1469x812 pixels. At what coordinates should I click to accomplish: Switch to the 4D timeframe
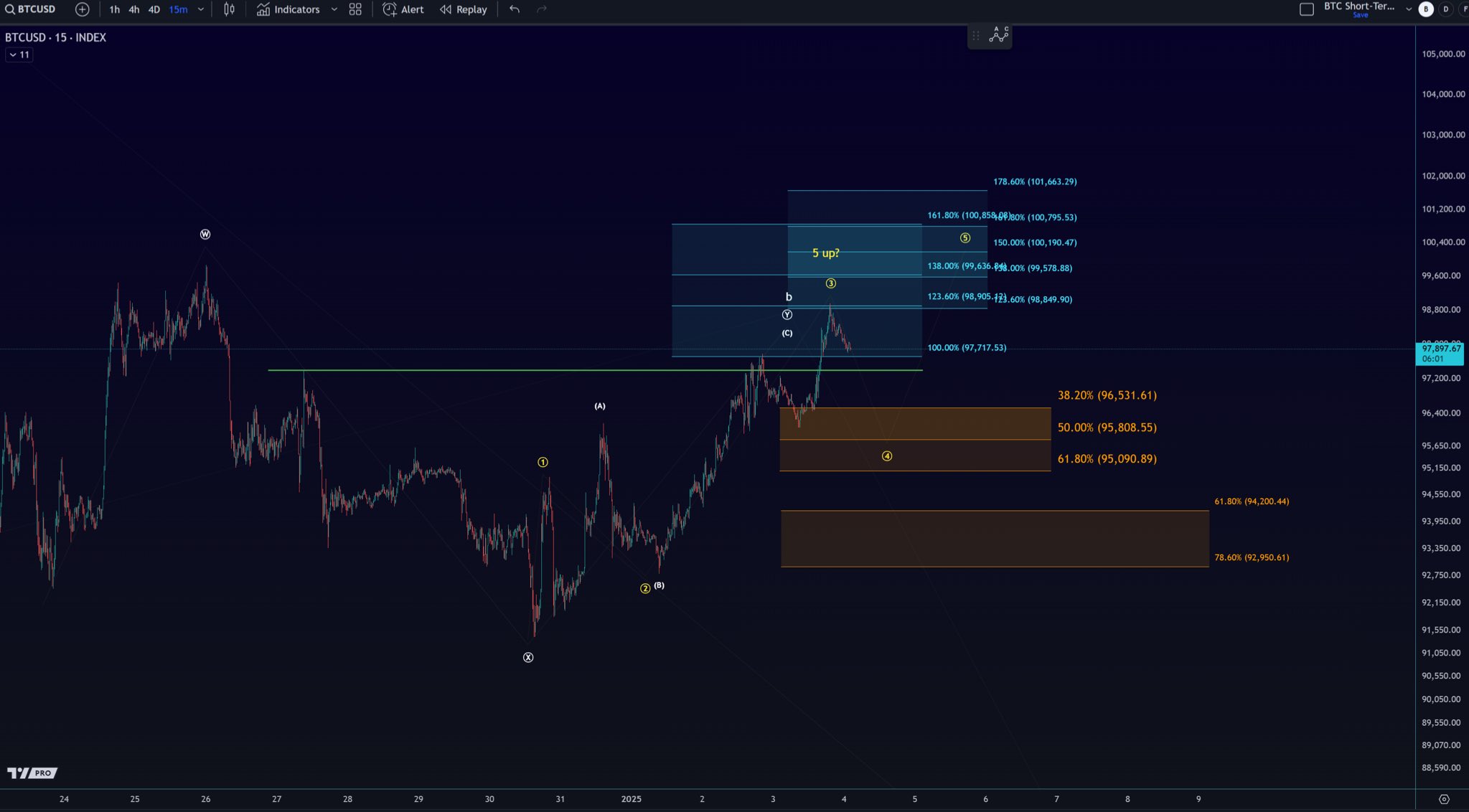tap(154, 9)
